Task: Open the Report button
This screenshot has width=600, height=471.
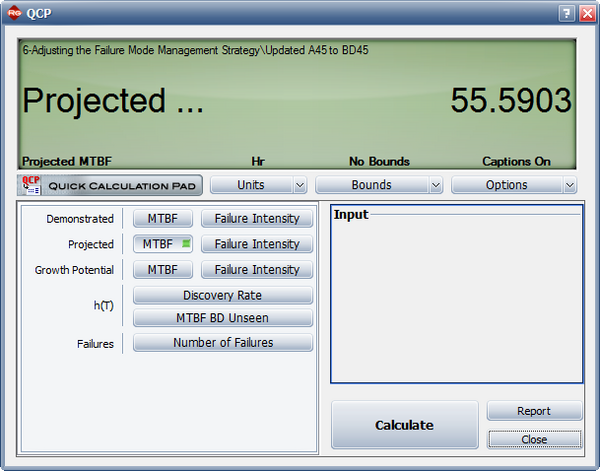Action: [x=533, y=412]
